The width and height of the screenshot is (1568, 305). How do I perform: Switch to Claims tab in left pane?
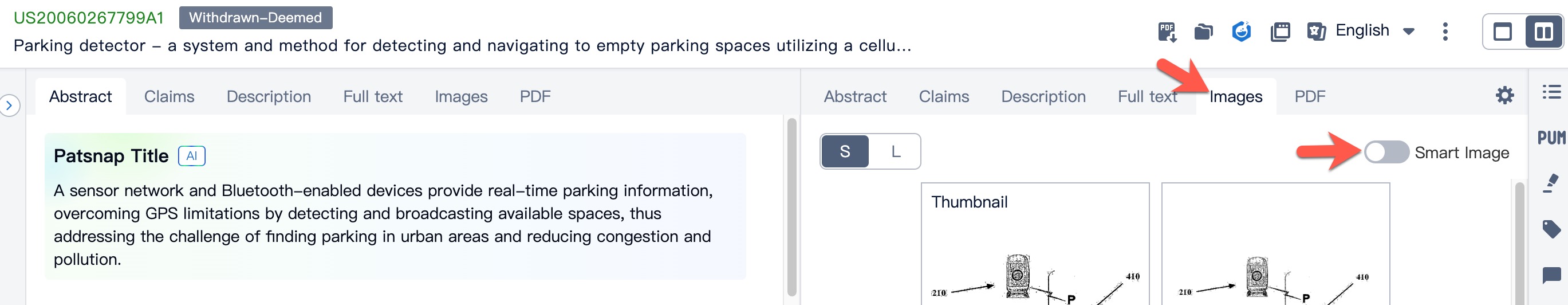pyautogui.click(x=169, y=97)
